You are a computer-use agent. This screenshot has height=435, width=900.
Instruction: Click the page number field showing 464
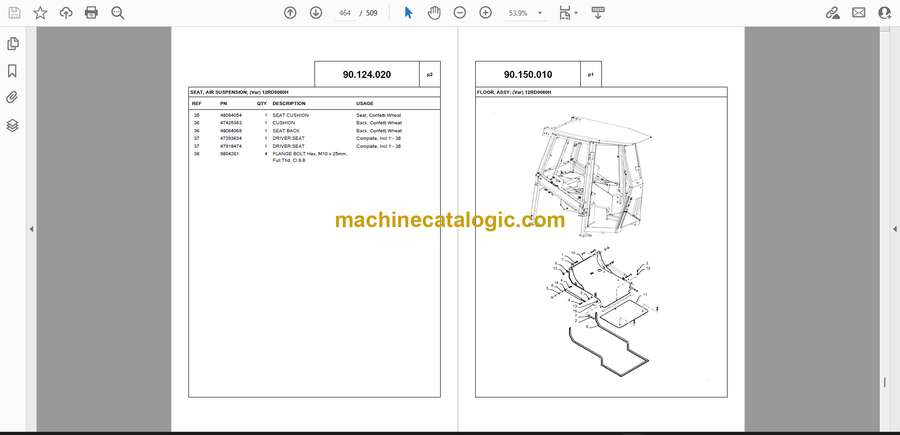tap(345, 13)
